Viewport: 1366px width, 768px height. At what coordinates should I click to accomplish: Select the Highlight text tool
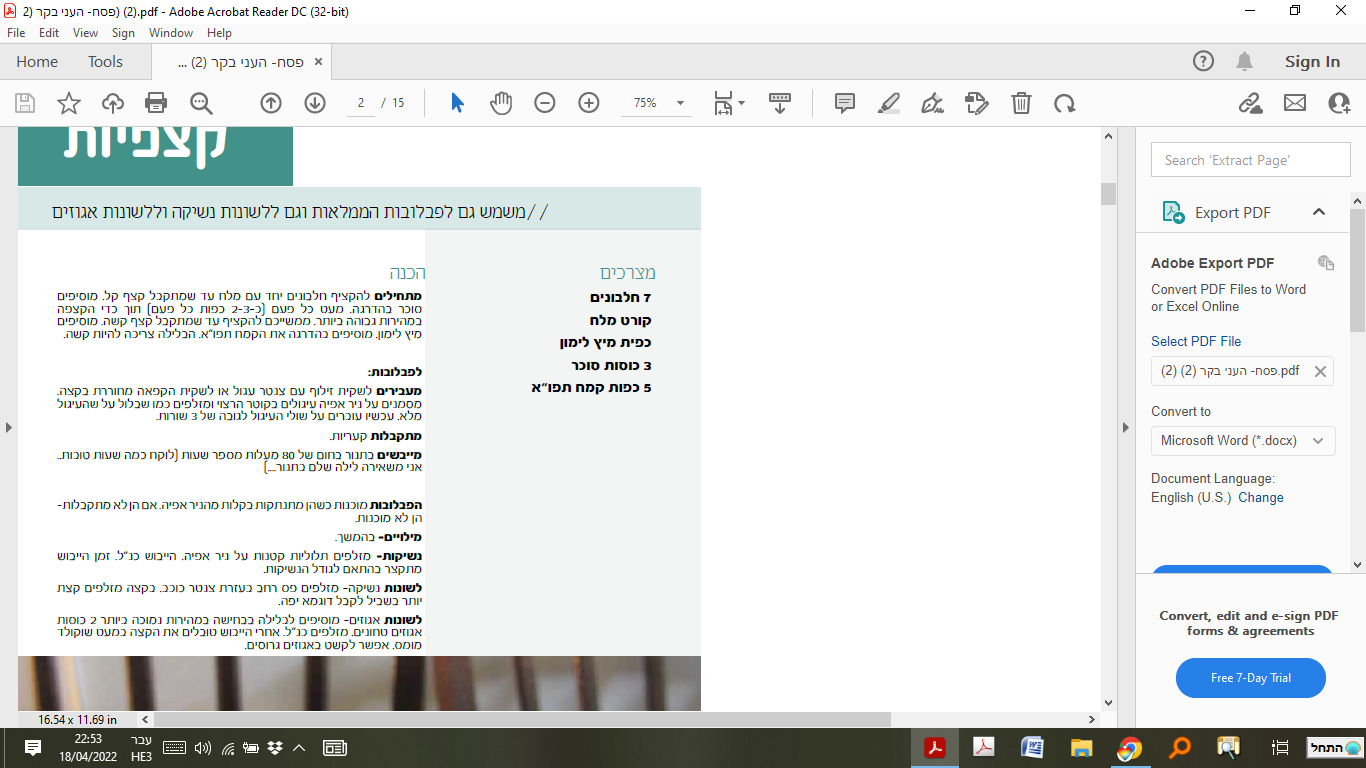tap(888, 103)
